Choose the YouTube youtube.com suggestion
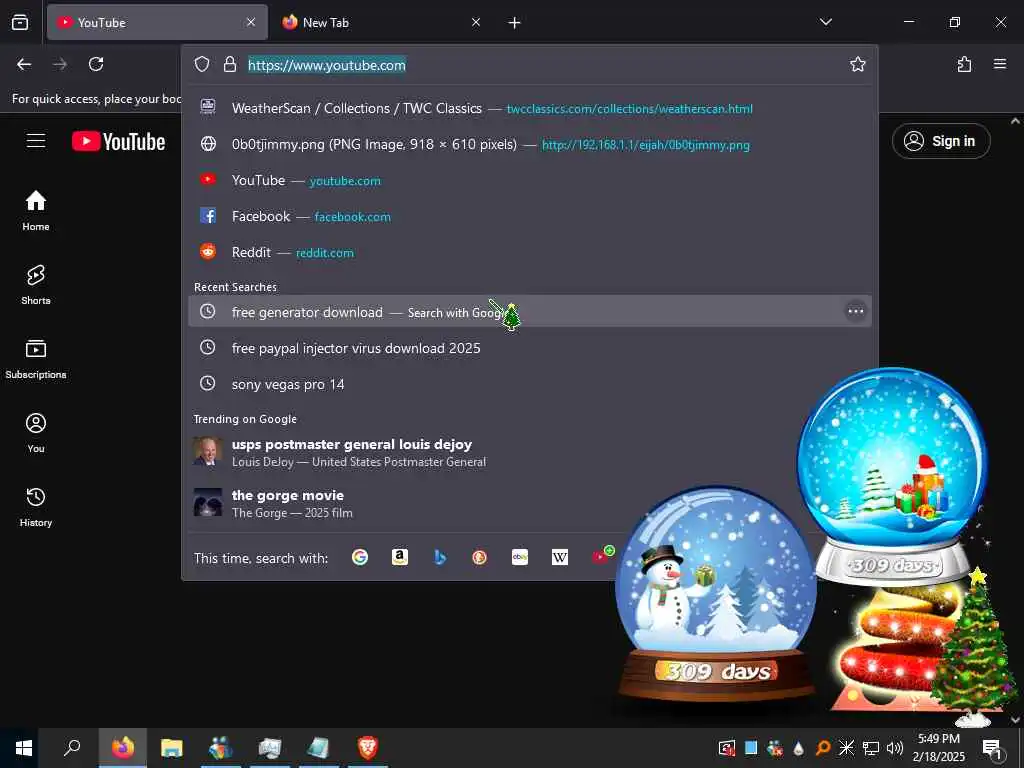 530,180
